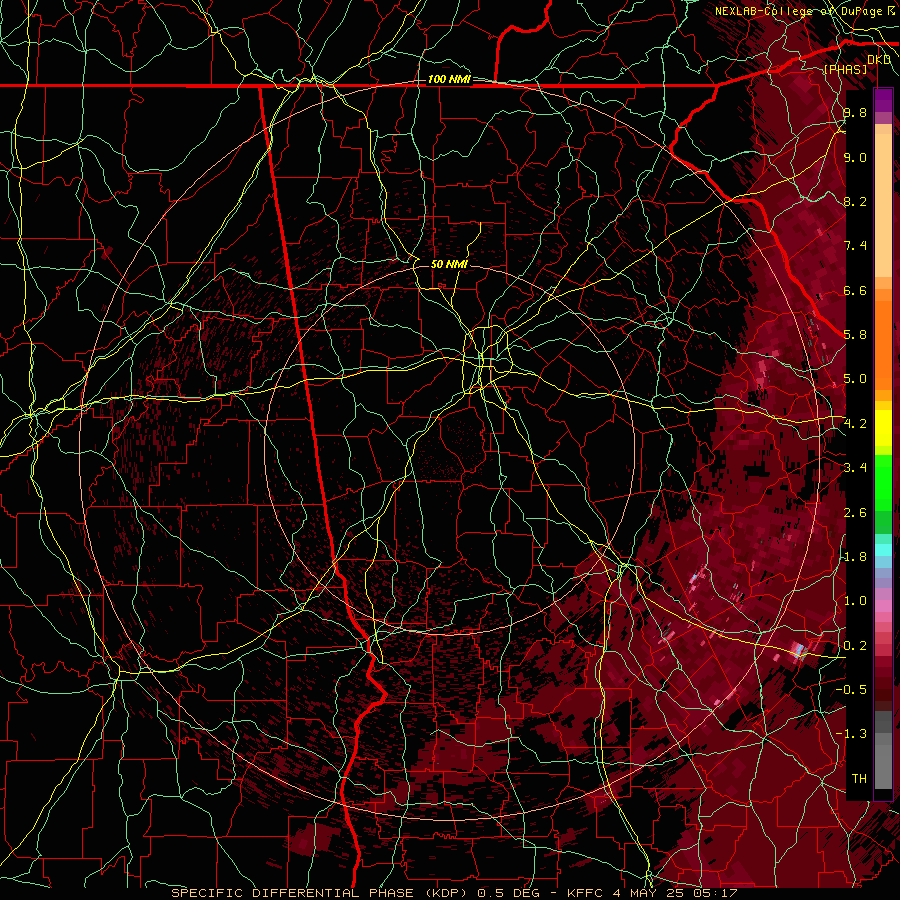This screenshot has width=900, height=900.
Task: Click the 6.6 scale label
Action: [x=855, y=290]
